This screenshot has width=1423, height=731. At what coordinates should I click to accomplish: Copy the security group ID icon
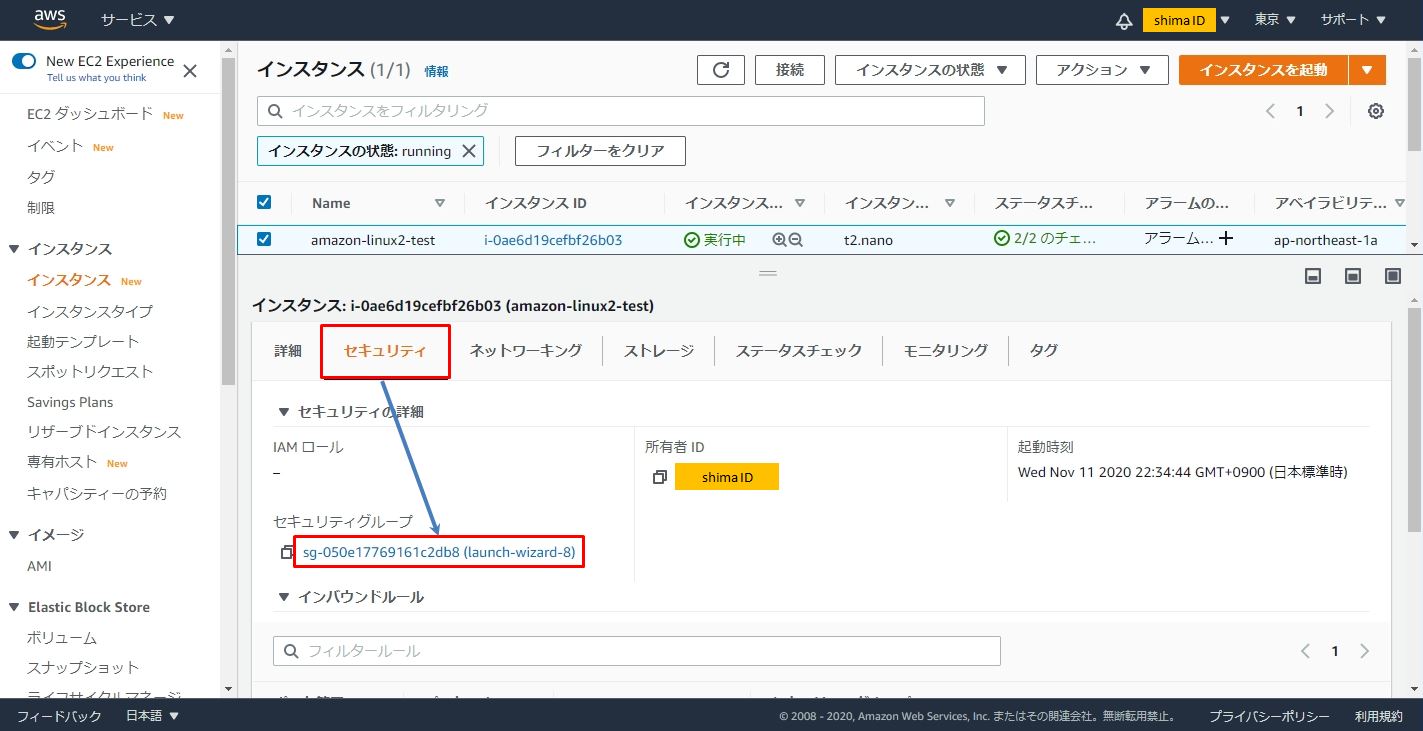(x=287, y=552)
